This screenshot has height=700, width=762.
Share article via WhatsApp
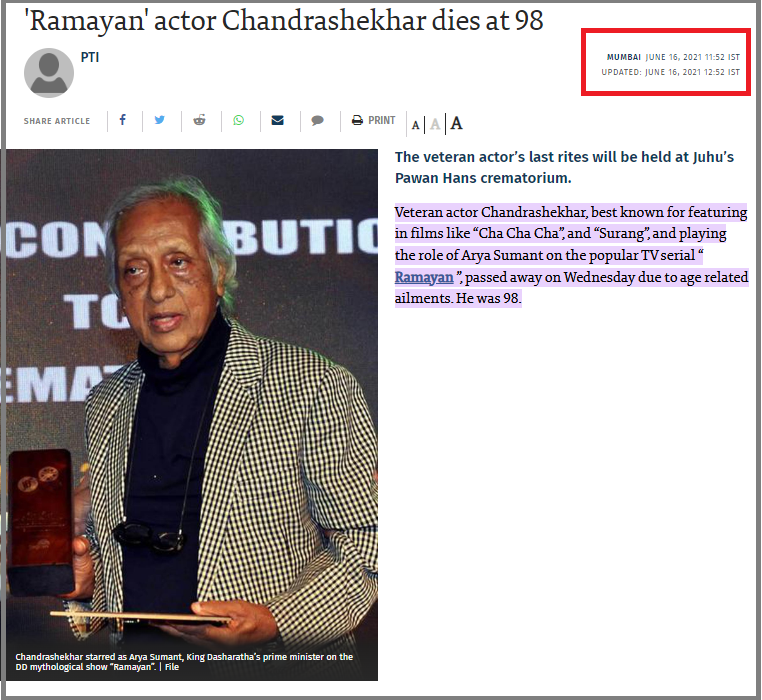click(238, 120)
